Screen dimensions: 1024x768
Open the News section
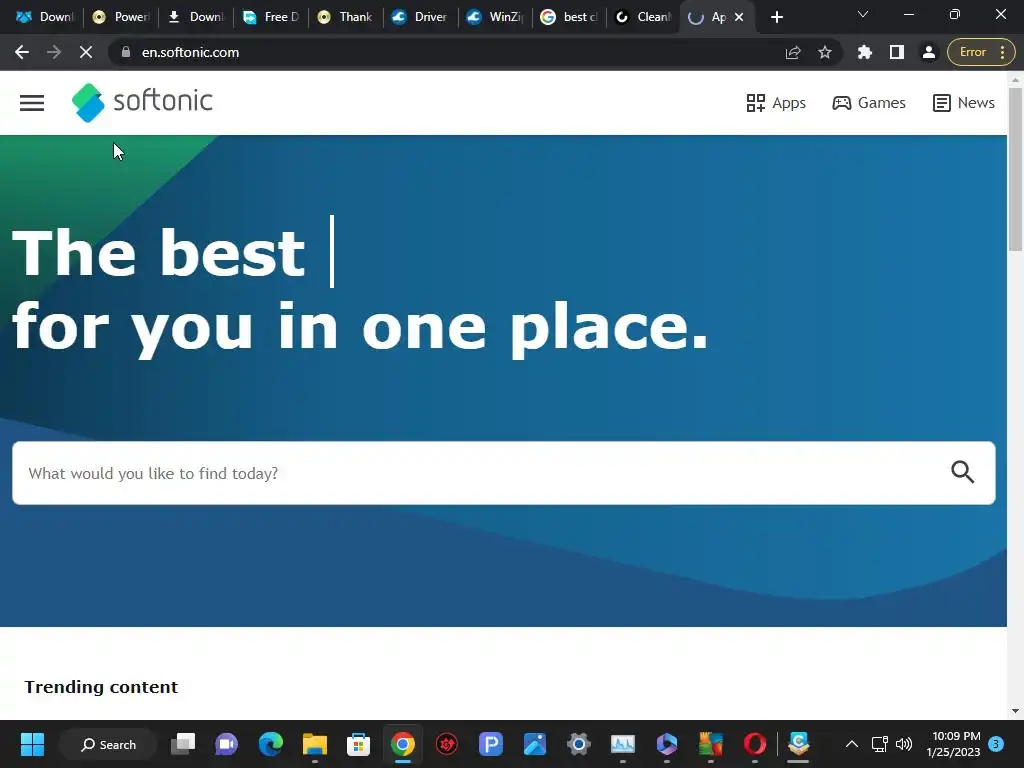[963, 103]
